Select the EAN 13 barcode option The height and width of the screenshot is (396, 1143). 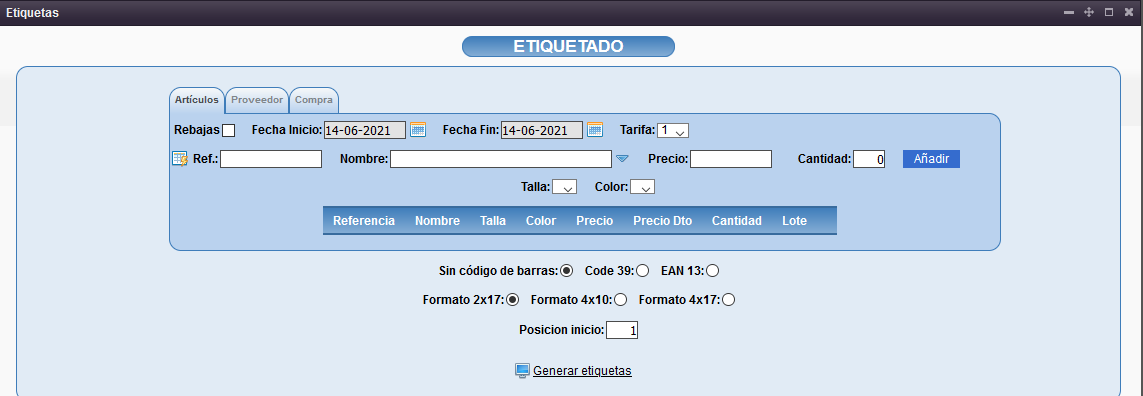pyautogui.click(x=712, y=271)
